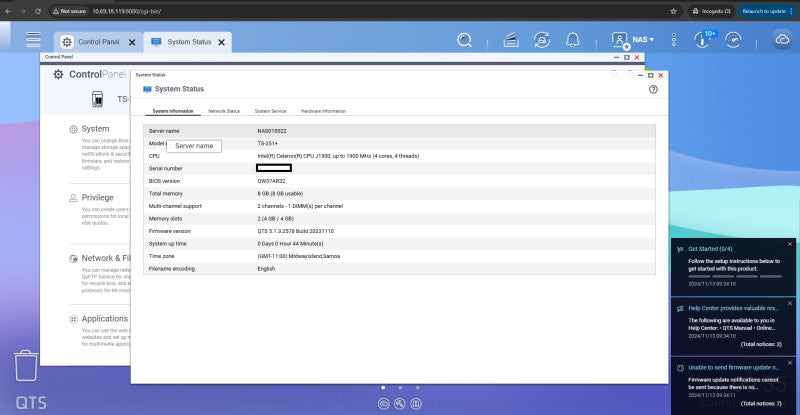Image resolution: width=800 pixels, height=415 pixels.
Task: Open NAS user account menu
Action: click(633, 40)
